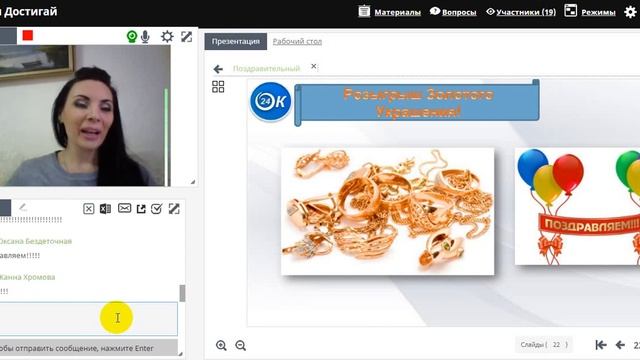Jump to the first slide
This screenshot has width=640, height=360.
click(x=601, y=345)
